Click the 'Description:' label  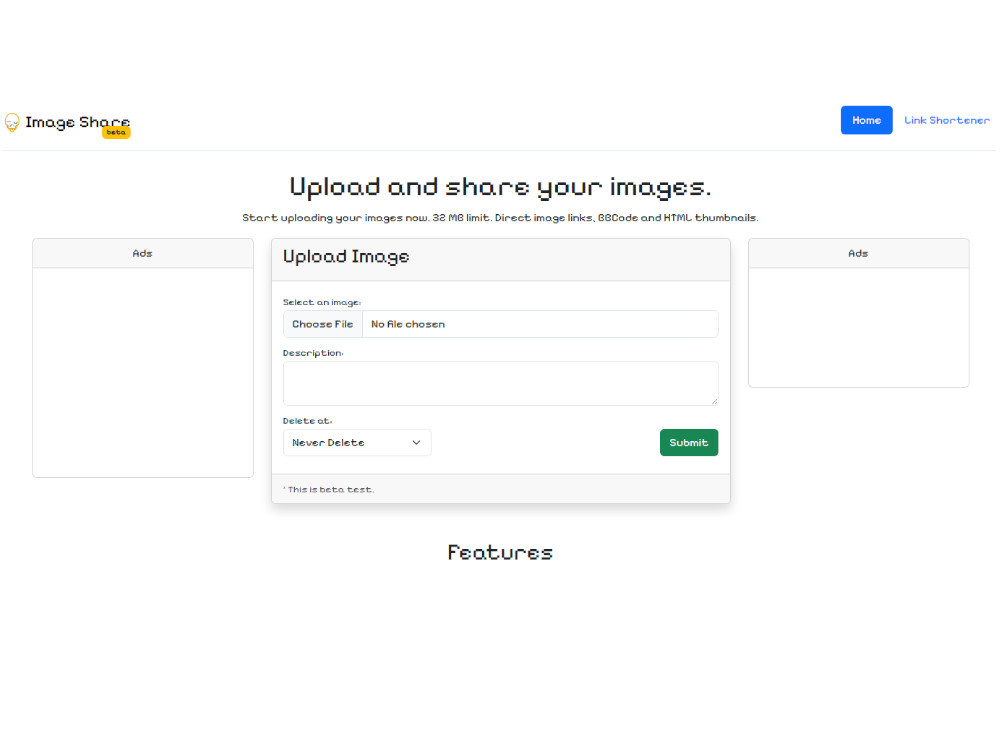pos(313,353)
